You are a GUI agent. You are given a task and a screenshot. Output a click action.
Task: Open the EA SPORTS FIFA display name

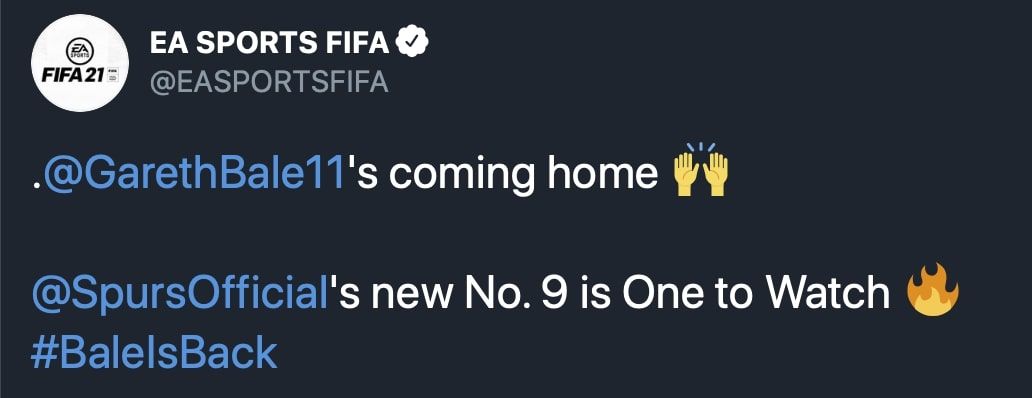pos(270,44)
